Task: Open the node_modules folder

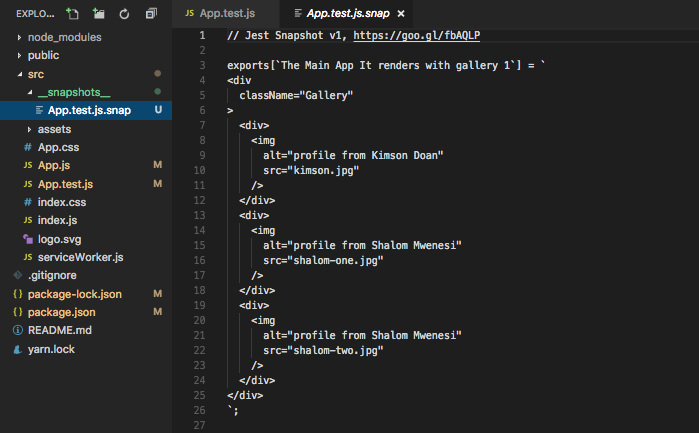Action: coord(65,37)
